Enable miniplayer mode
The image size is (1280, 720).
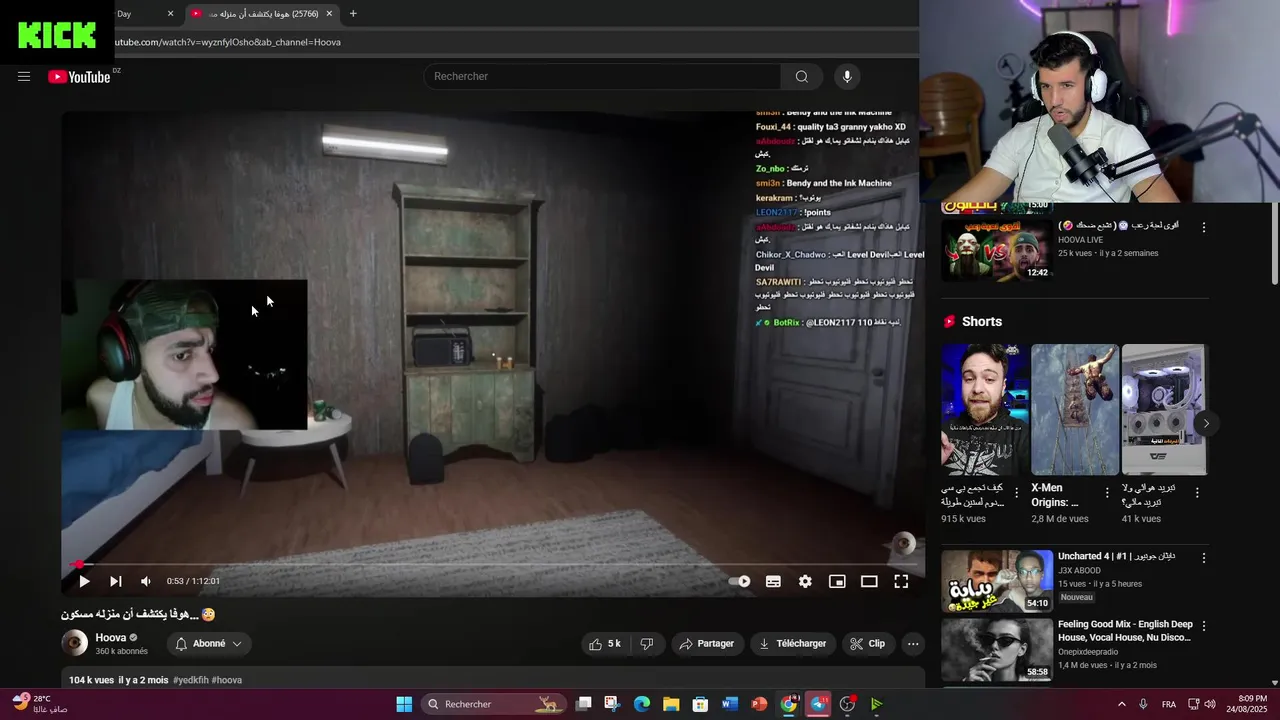(x=837, y=581)
